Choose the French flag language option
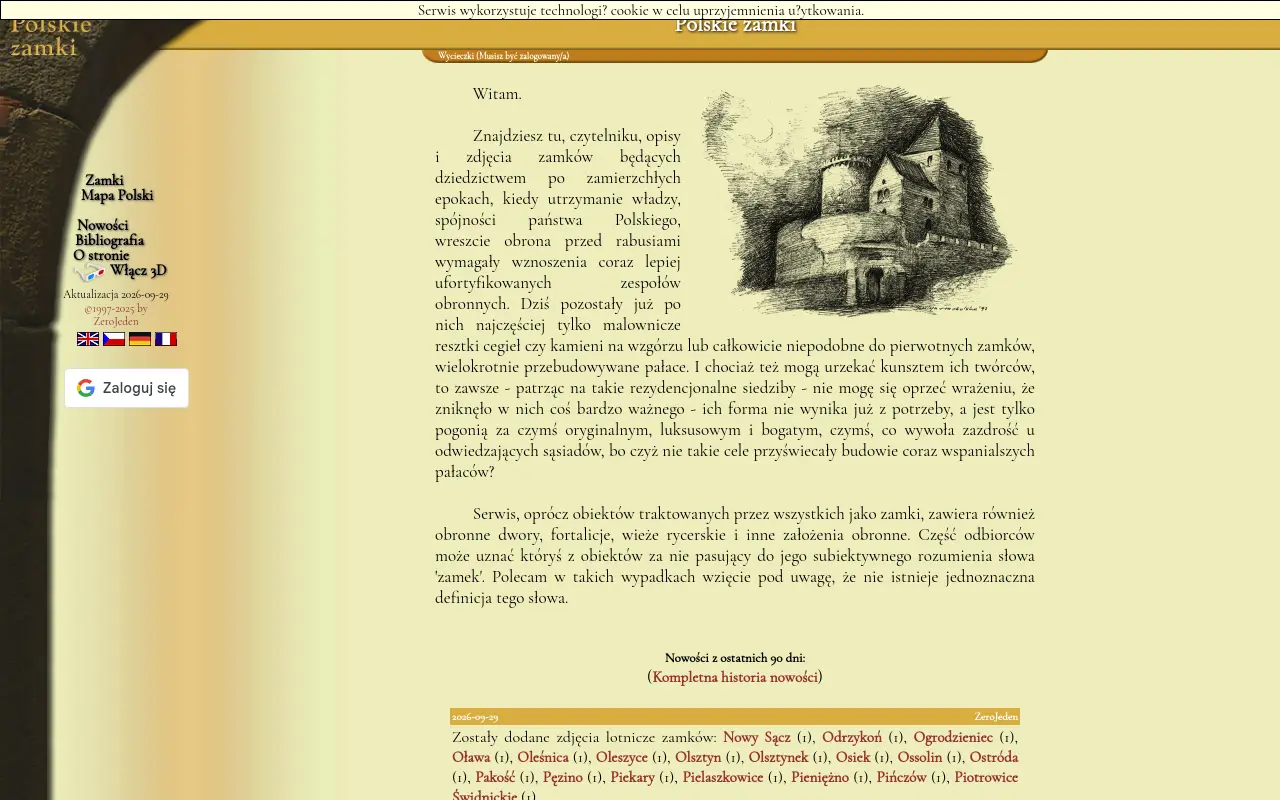Screen dimensions: 1280x800 click(x=166, y=339)
